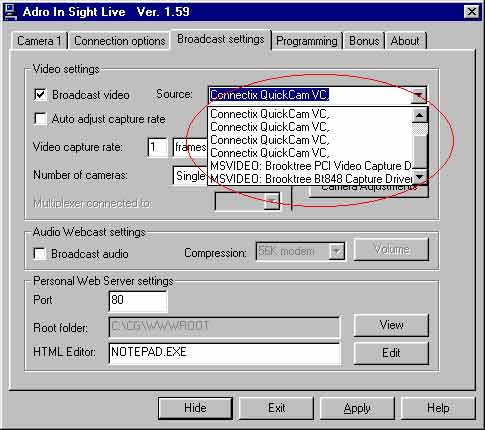Click the Port input field
Image resolution: width=485 pixels, height=430 pixels.
click(x=138, y=301)
